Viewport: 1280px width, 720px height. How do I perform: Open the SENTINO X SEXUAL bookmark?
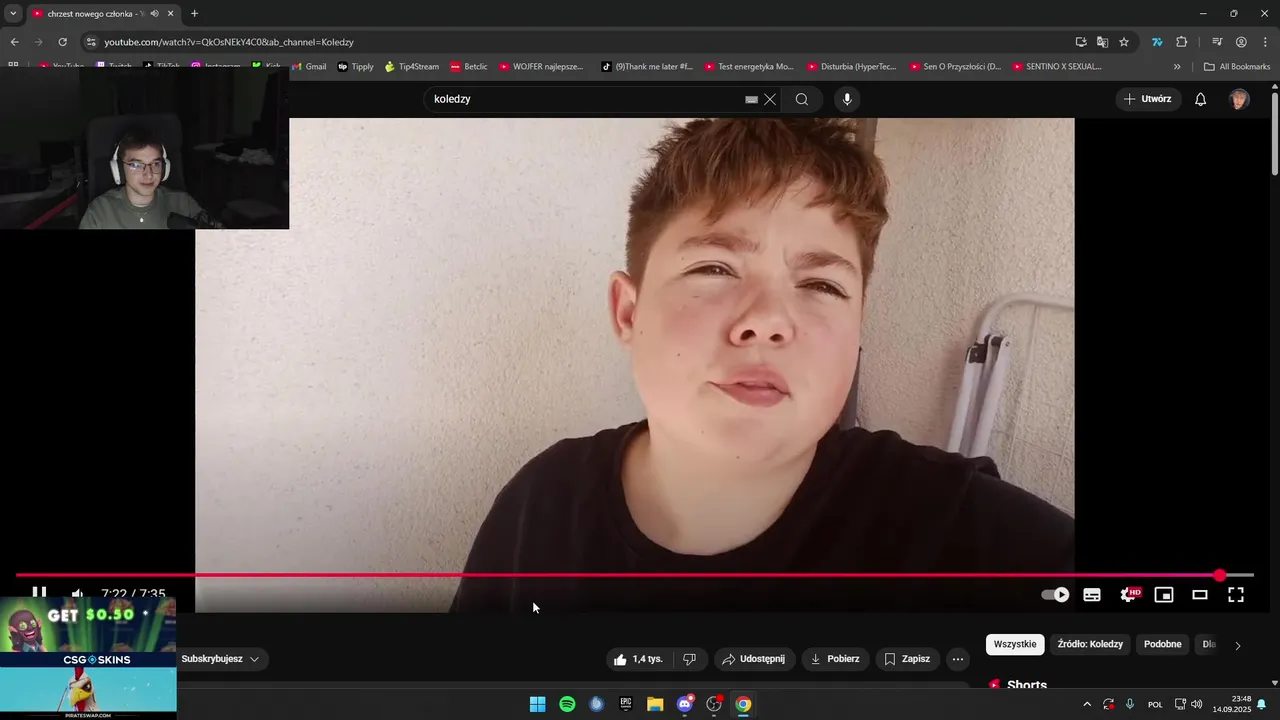(1056, 67)
